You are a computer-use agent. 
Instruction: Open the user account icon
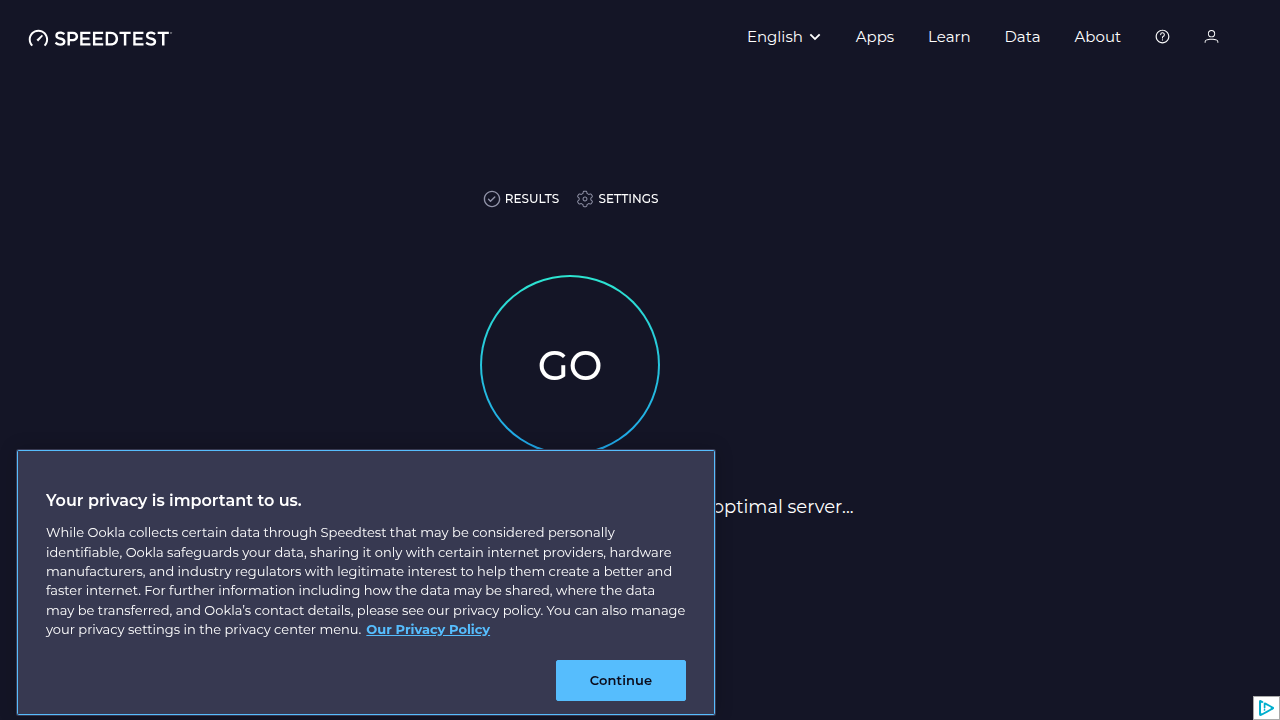(x=1211, y=37)
